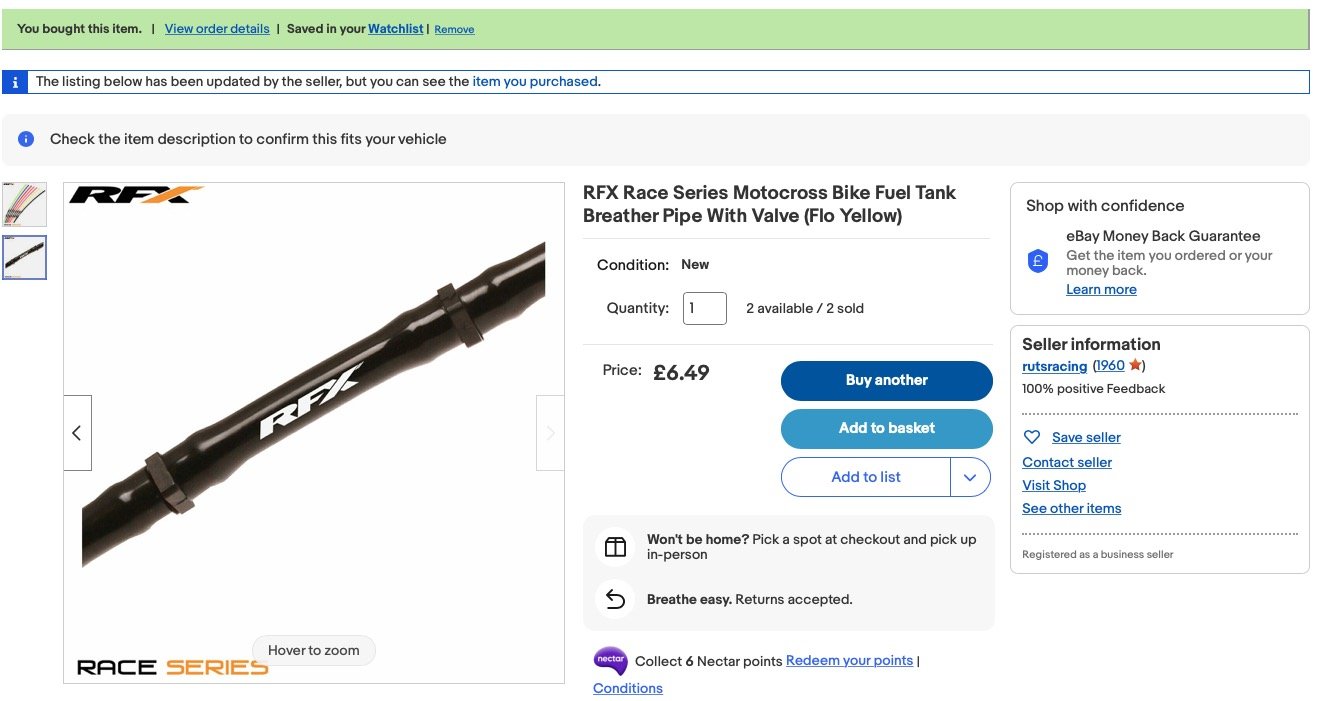This screenshot has height=701, width=1318.
Task: Click the Nectar purple logo icon
Action: (610, 661)
